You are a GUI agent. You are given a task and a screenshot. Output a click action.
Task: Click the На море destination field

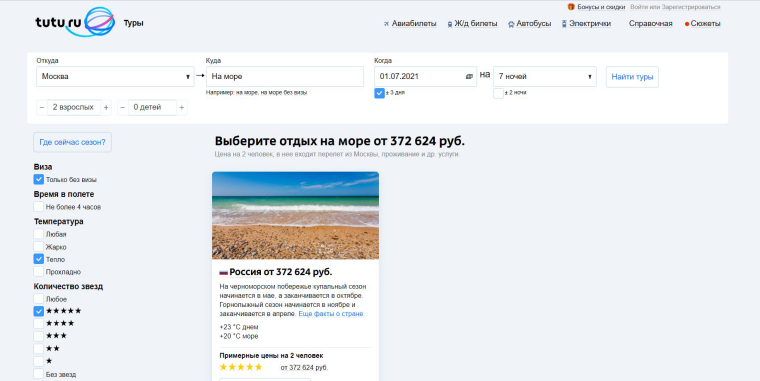tap(285, 77)
